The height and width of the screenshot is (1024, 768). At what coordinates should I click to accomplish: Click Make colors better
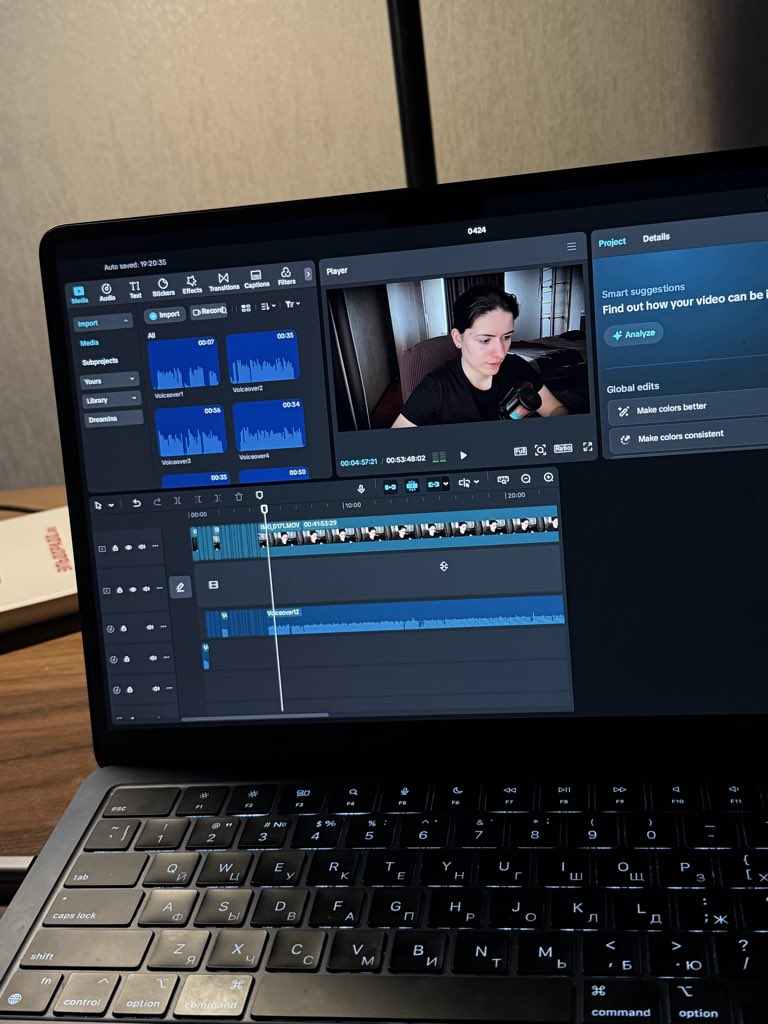click(687, 408)
